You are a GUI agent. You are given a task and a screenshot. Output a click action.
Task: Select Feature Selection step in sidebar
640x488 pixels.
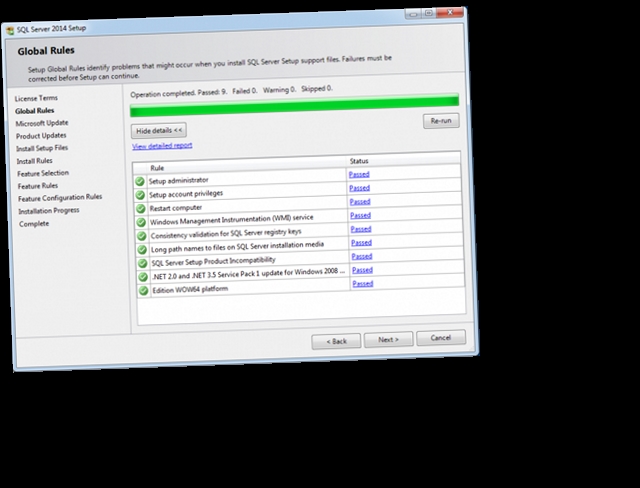coord(43,173)
